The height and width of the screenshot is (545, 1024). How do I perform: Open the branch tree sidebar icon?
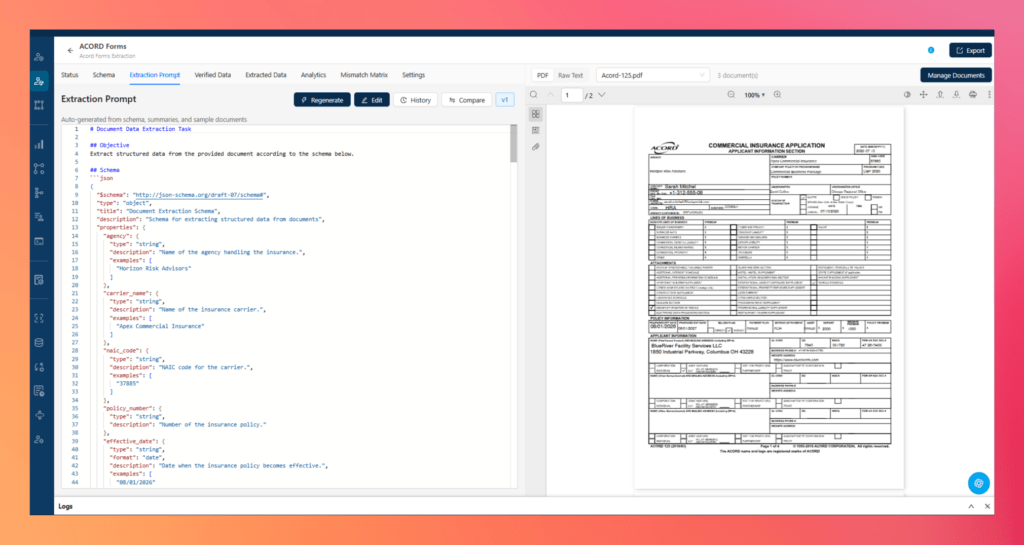pyautogui.click(x=39, y=193)
